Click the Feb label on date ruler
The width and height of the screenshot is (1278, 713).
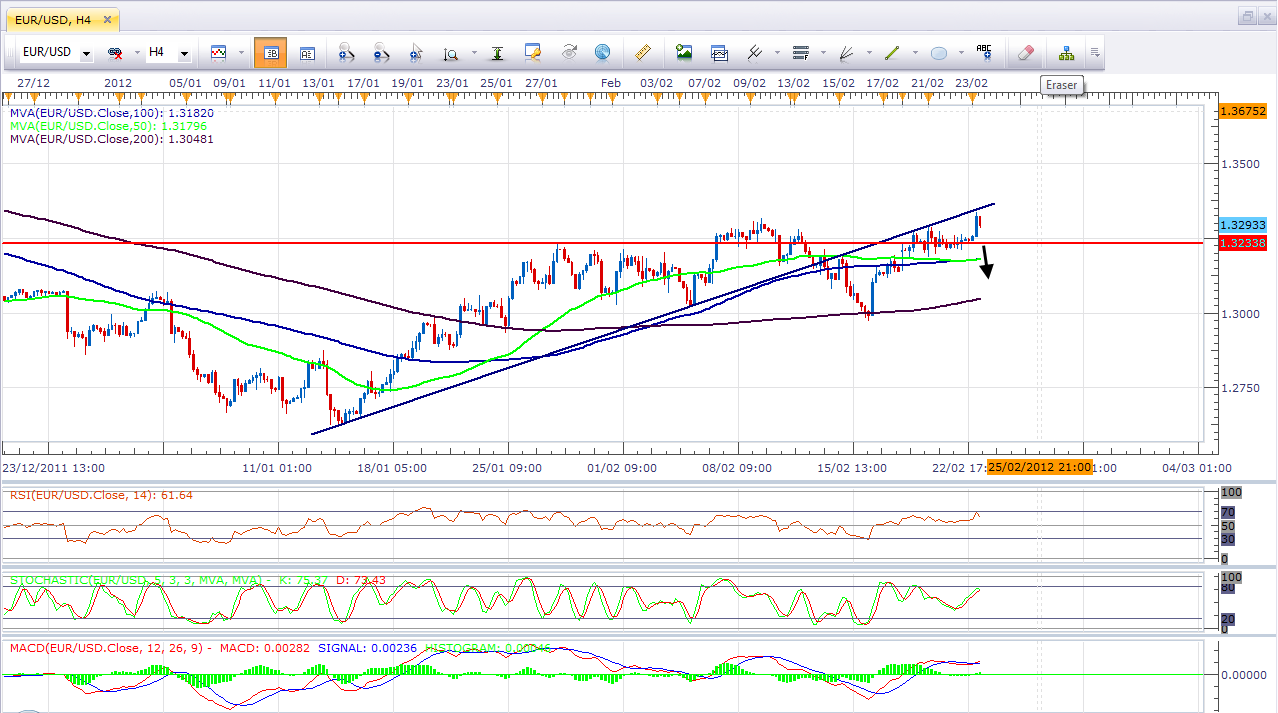pos(611,82)
